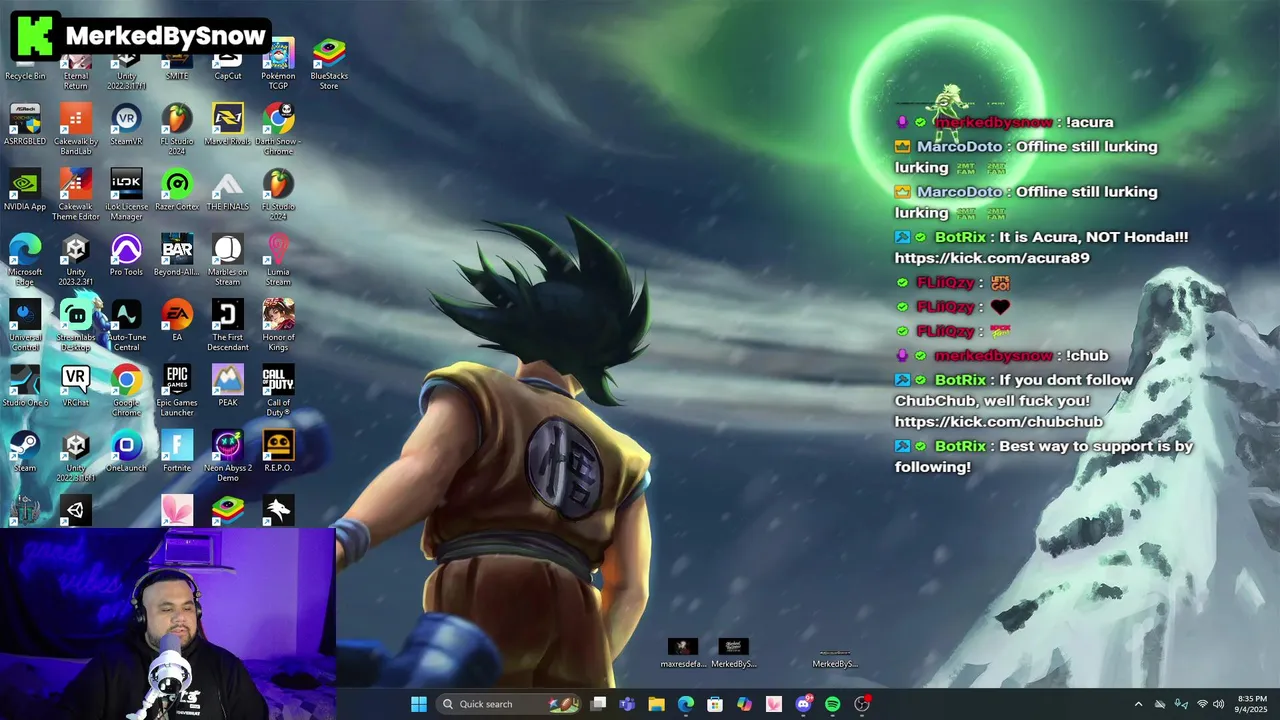Viewport: 1280px width, 720px height.
Task: Launch Razer Cortex
Action: (177, 190)
